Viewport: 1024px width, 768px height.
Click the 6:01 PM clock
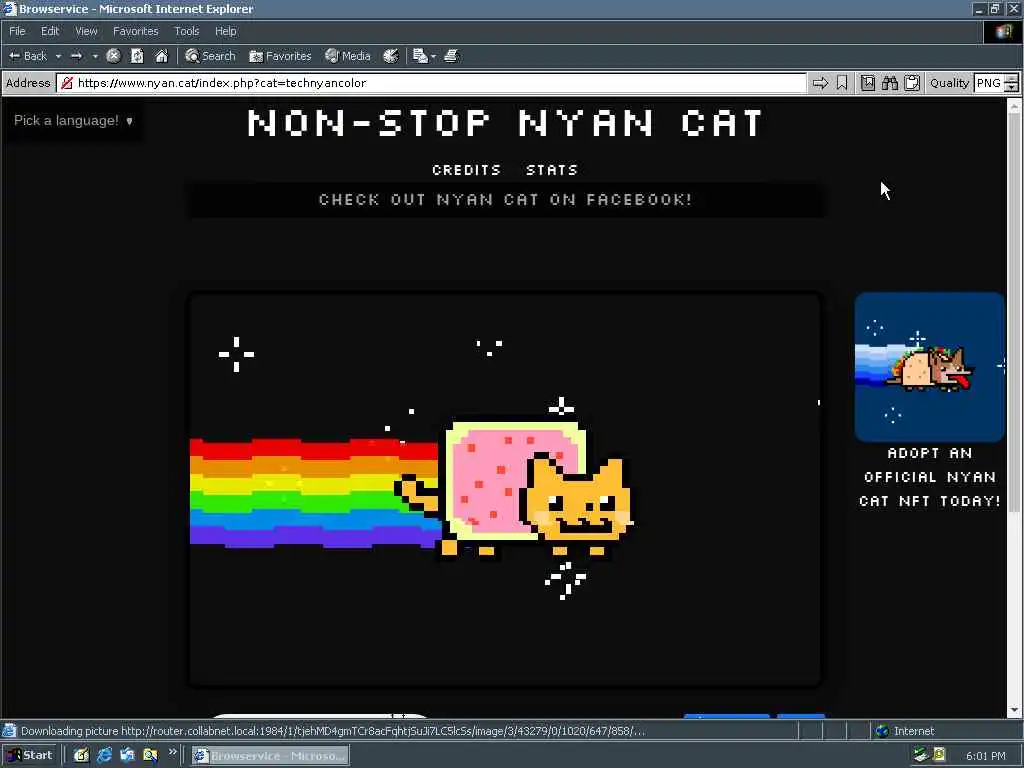985,756
